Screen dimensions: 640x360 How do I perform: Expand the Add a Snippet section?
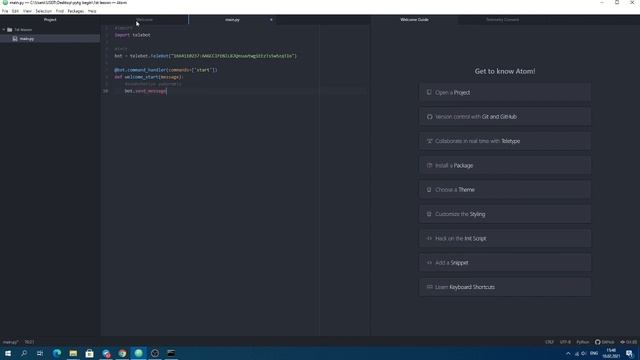pos(505,263)
